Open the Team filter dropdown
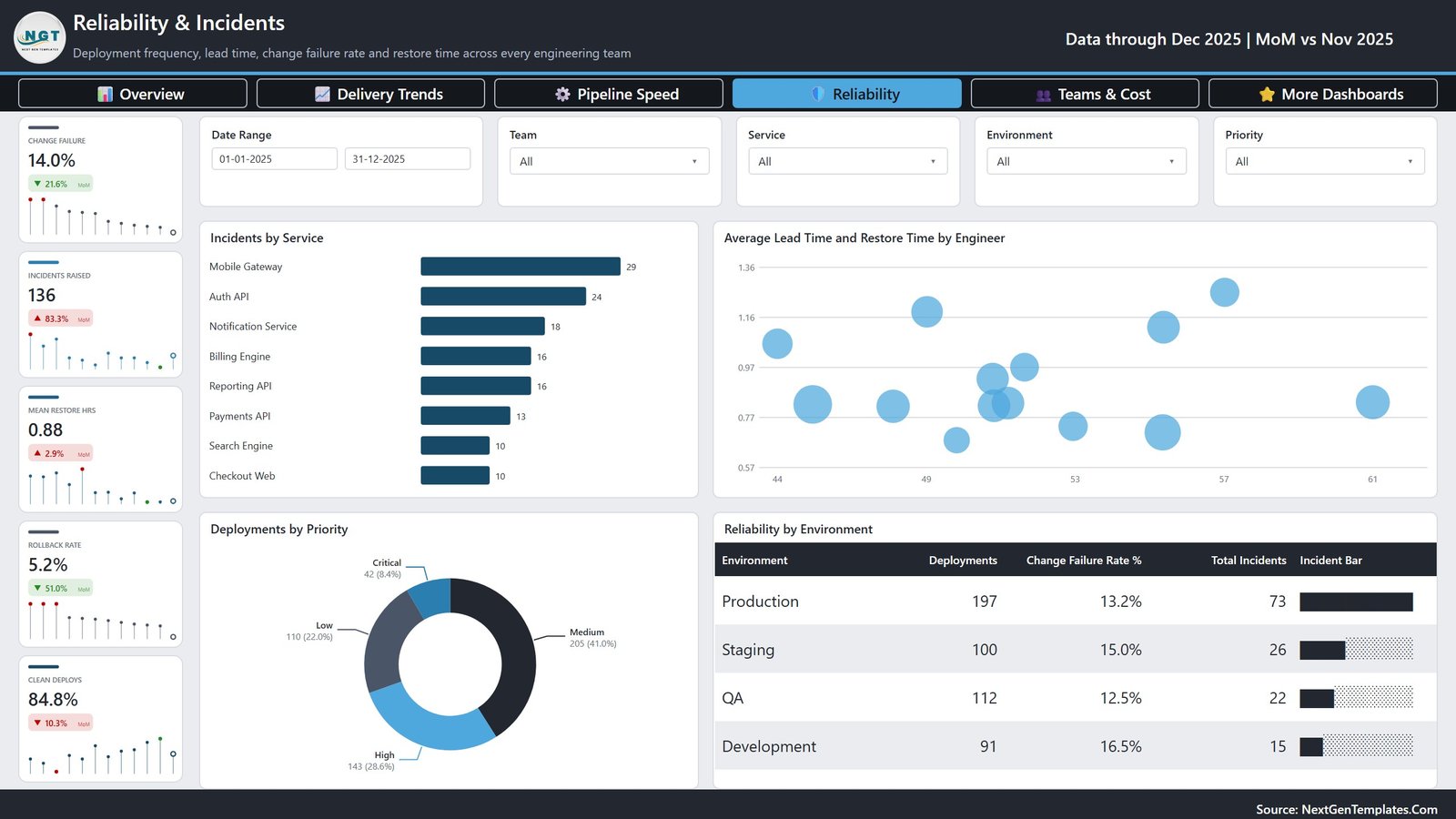 point(609,161)
